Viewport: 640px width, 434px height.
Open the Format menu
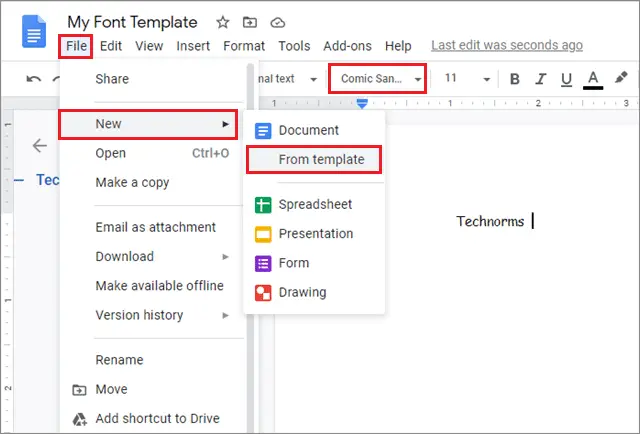coord(244,46)
